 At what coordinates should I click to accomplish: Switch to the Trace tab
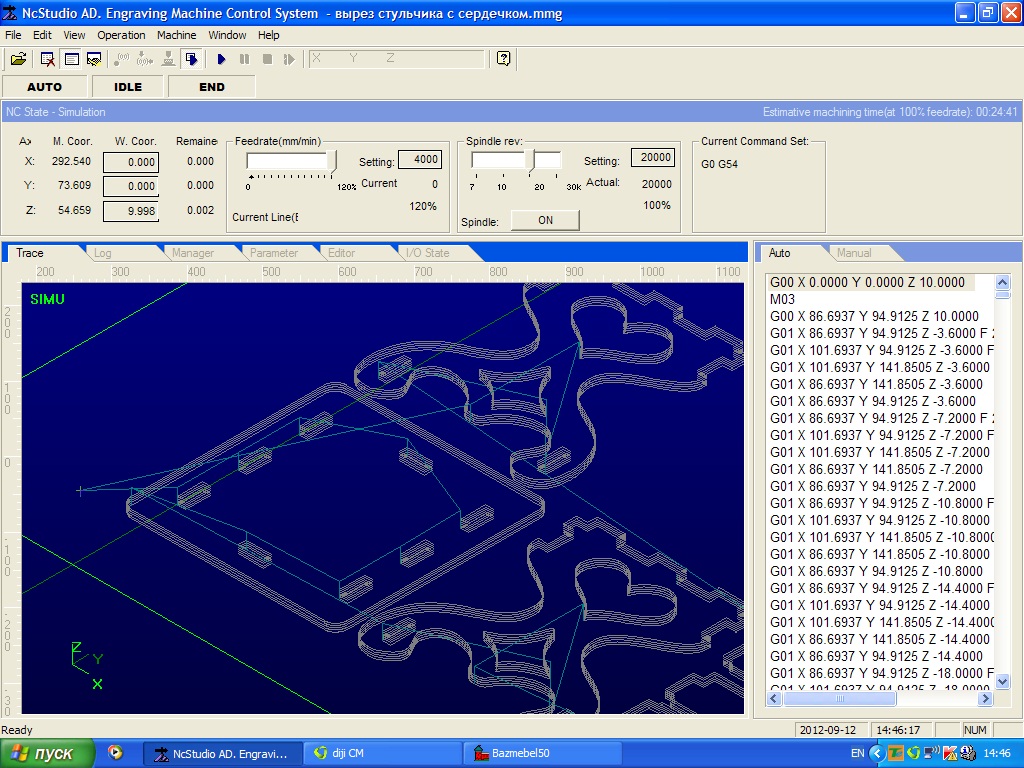point(30,253)
